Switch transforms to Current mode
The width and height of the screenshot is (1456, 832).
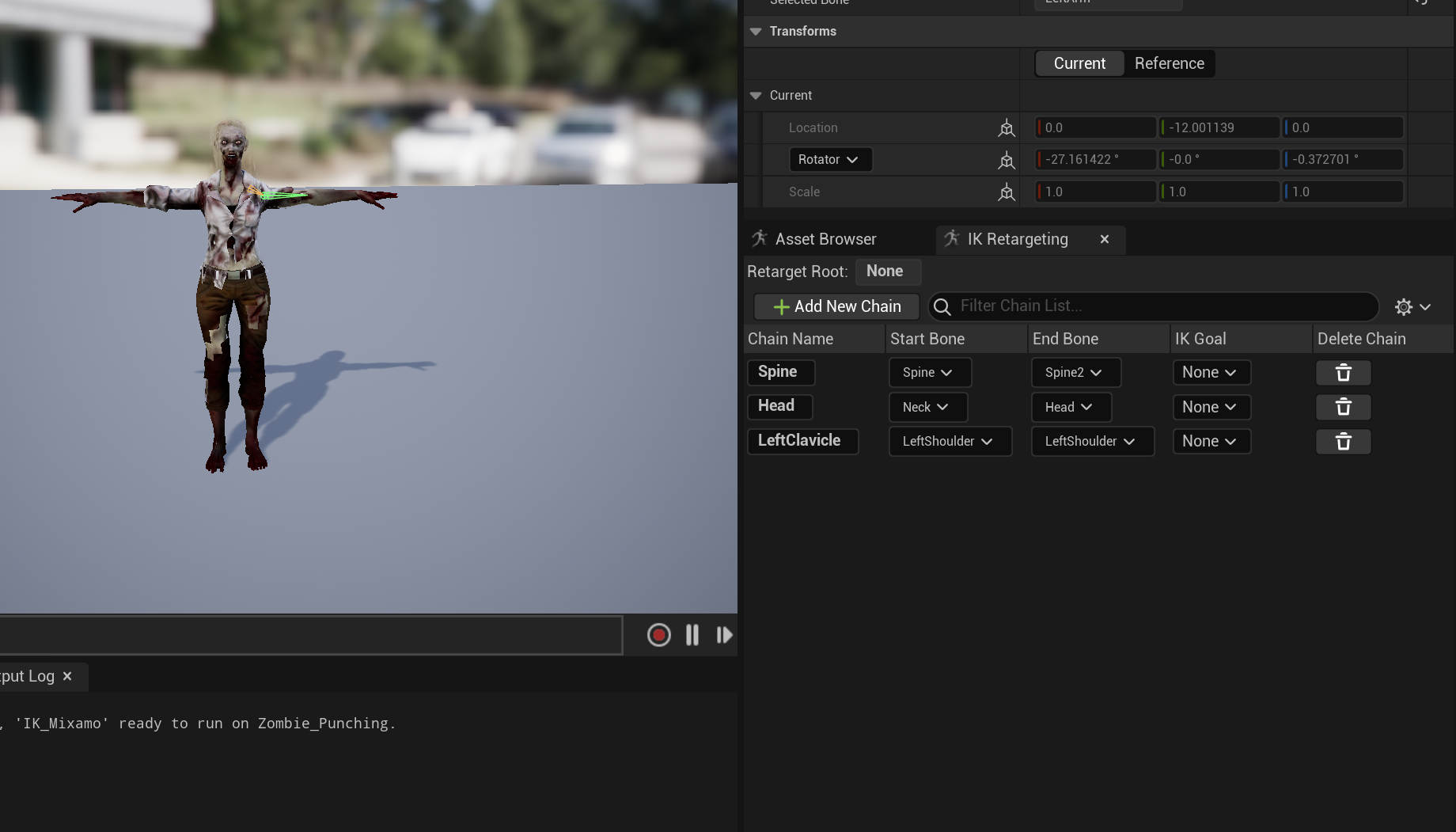(1079, 63)
